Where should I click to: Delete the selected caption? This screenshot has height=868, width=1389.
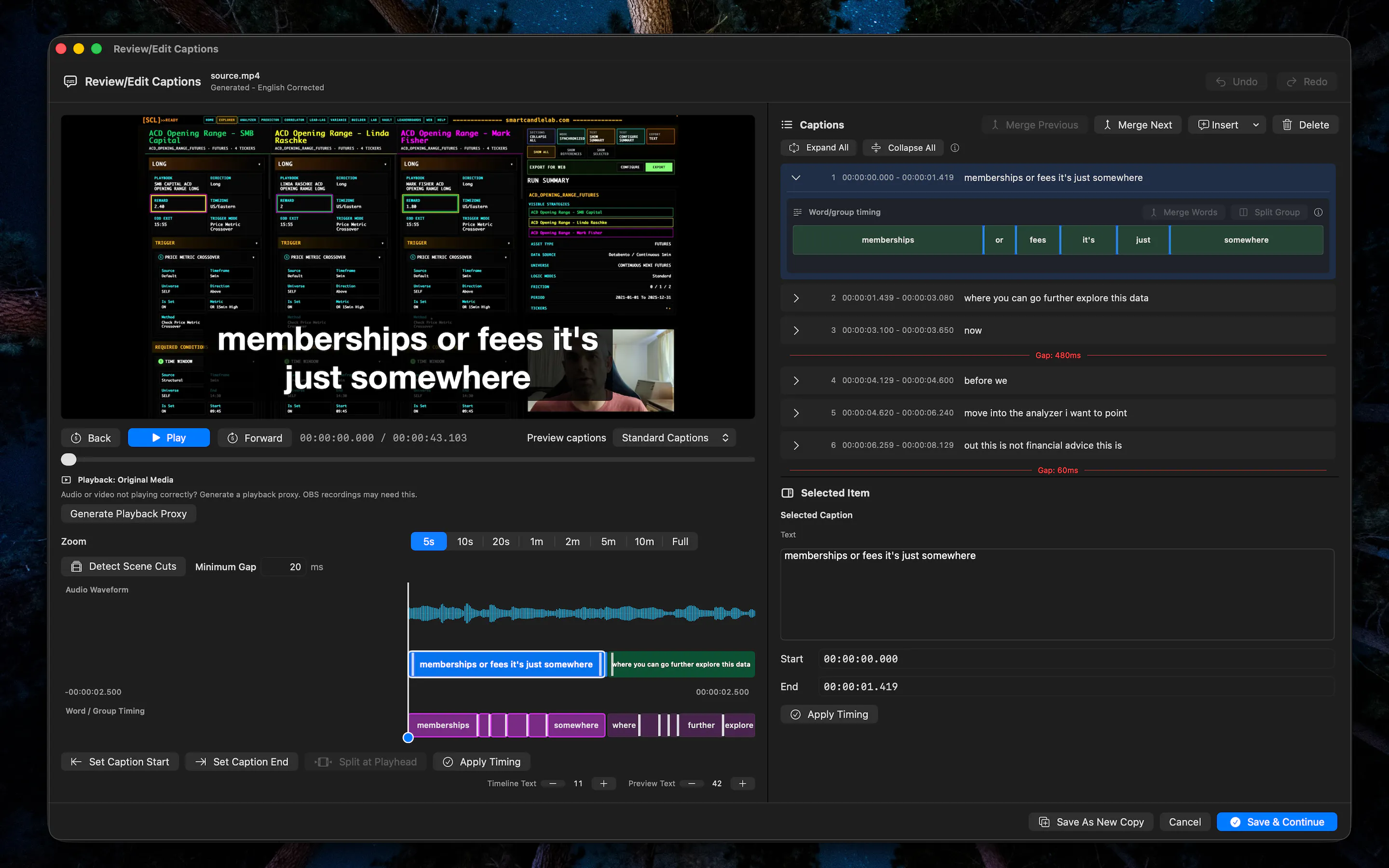1305,124
